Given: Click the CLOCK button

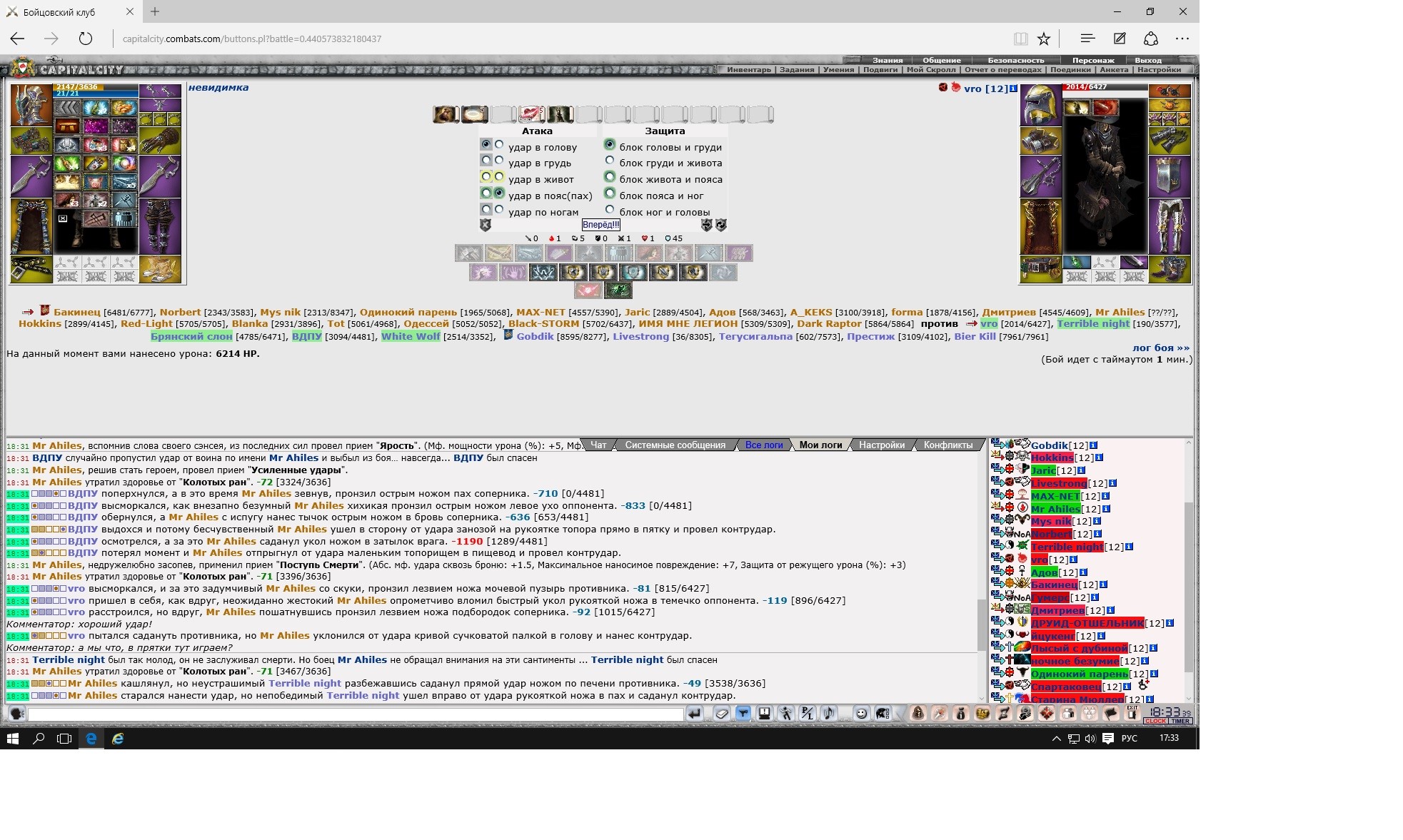Looking at the screenshot, I should (1155, 721).
